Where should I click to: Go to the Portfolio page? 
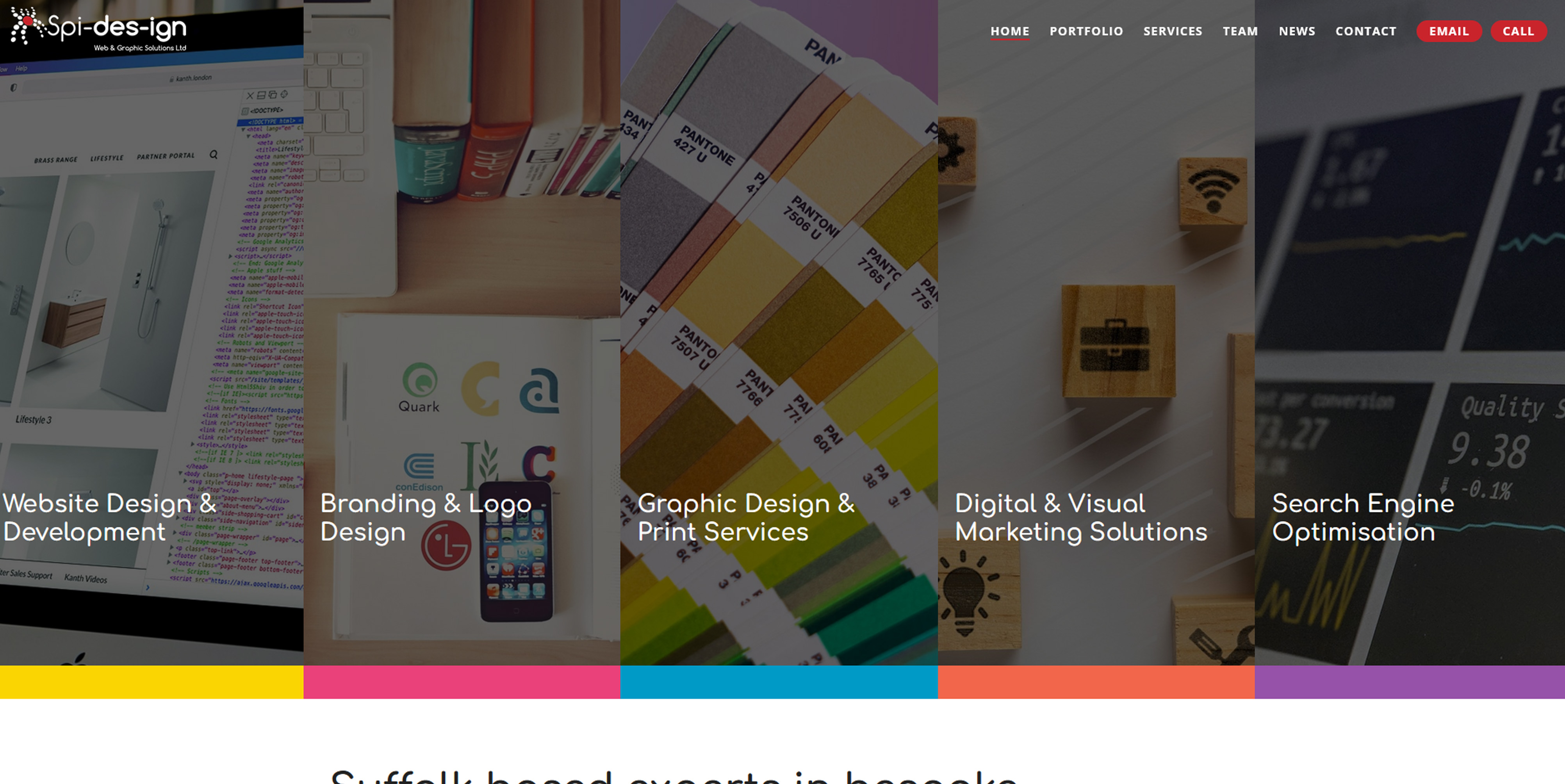point(1086,31)
